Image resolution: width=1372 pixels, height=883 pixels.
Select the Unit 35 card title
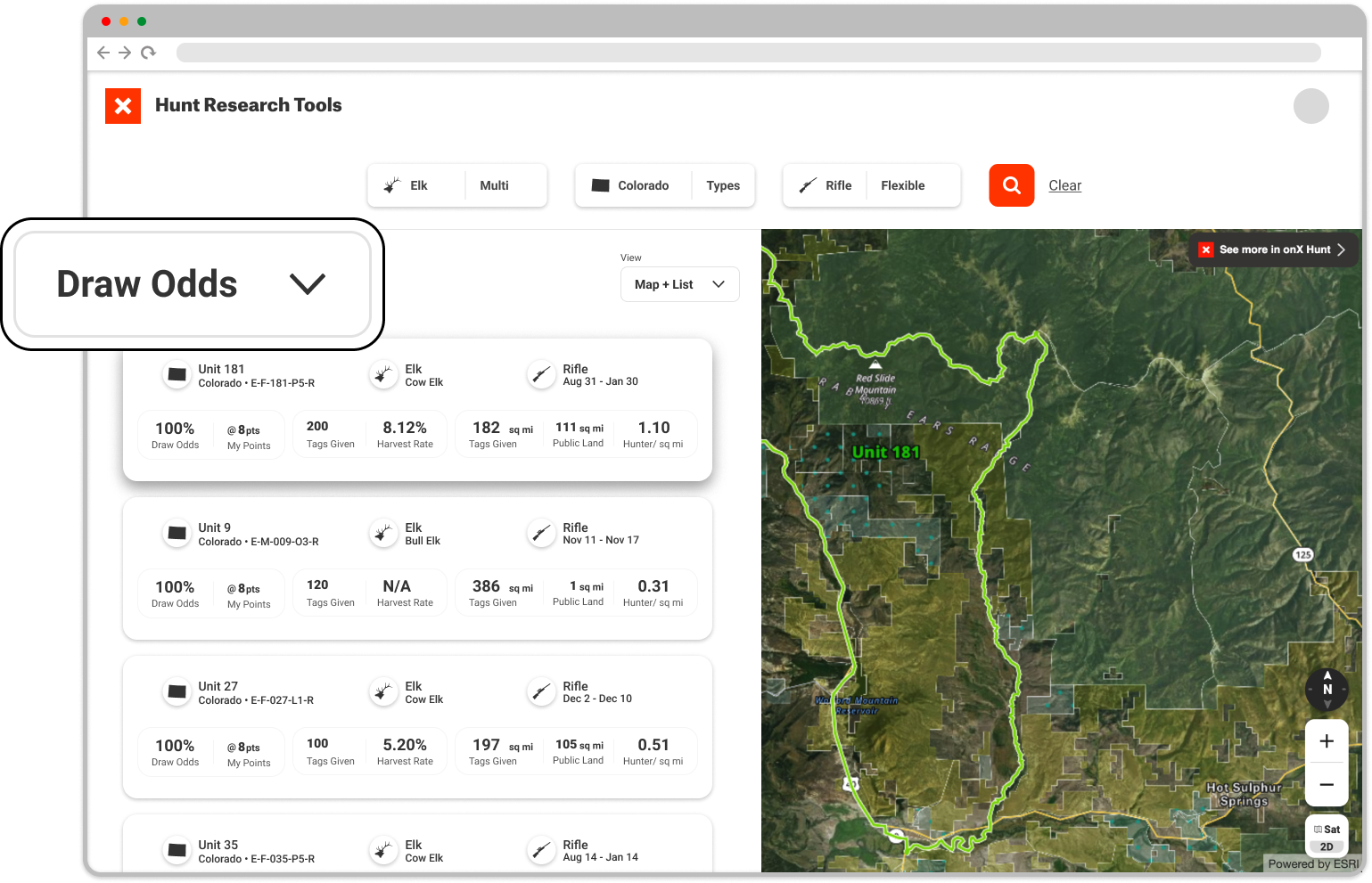click(x=218, y=845)
